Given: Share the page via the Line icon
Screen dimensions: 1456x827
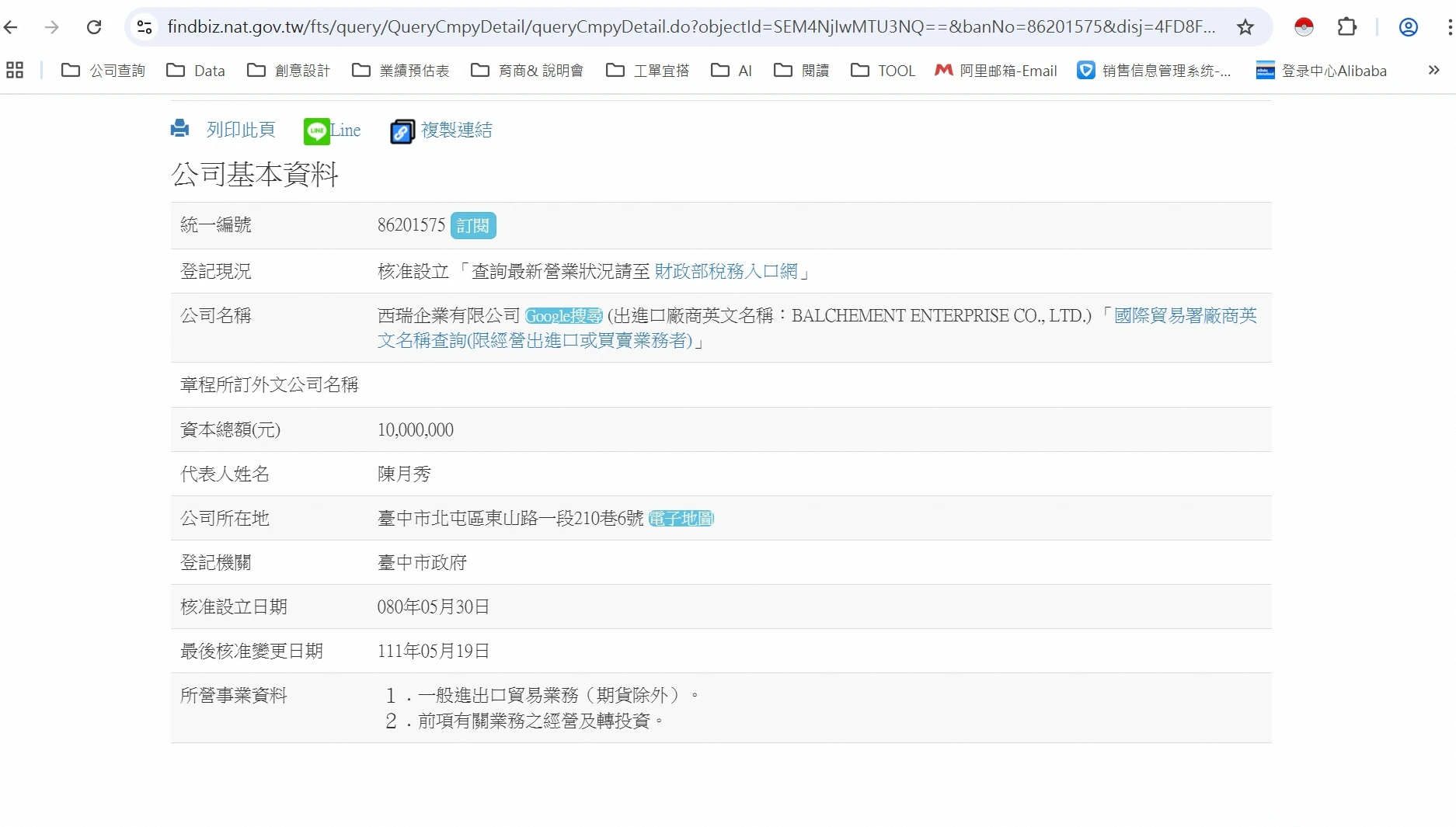Looking at the screenshot, I should pos(316,131).
